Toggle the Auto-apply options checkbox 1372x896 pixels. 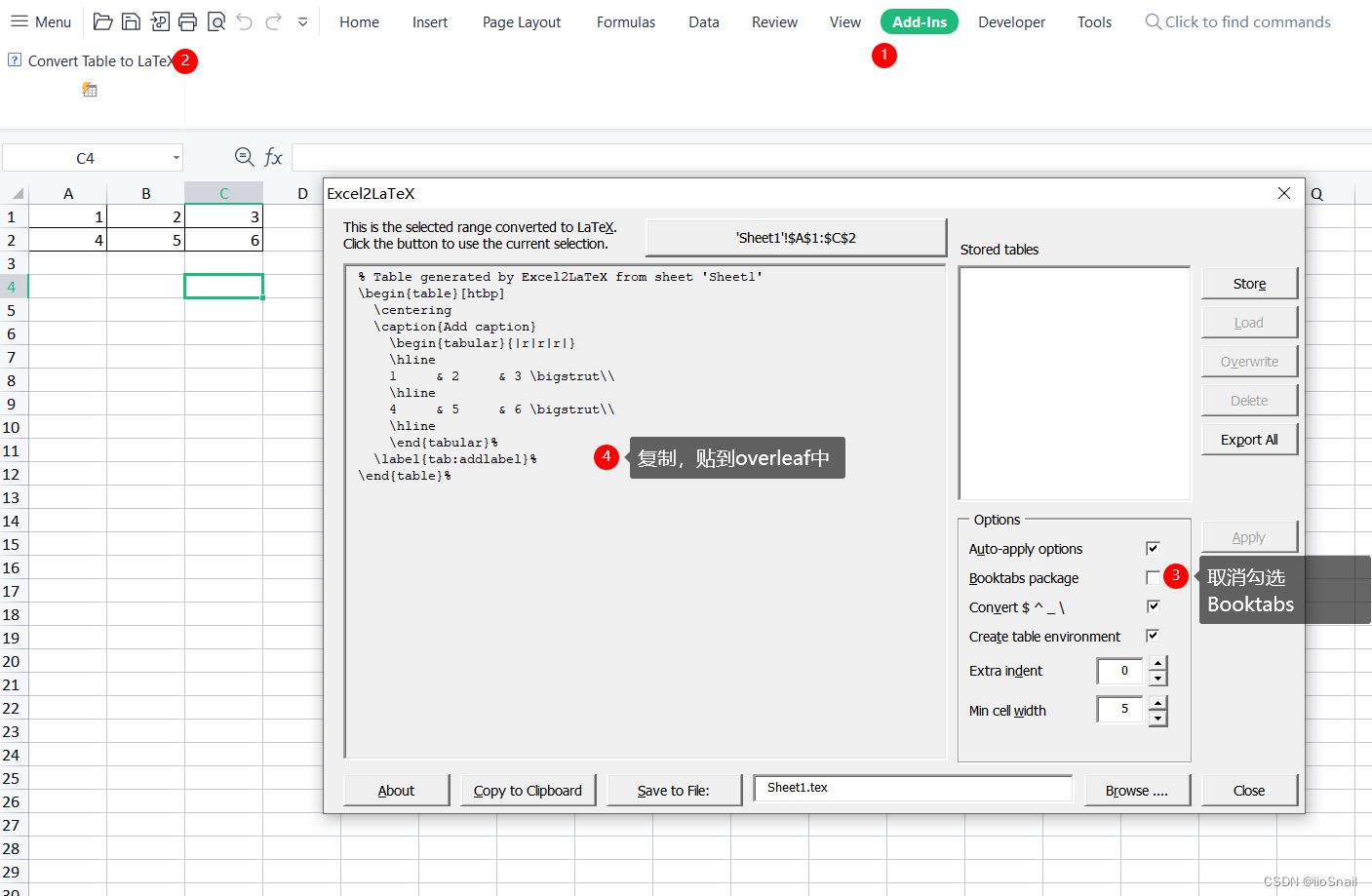click(x=1153, y=548)
